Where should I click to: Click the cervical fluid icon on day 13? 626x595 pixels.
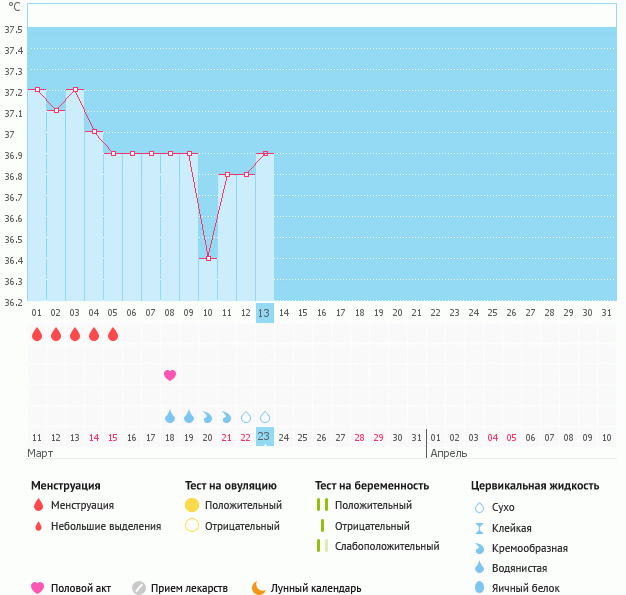[265, 416]
